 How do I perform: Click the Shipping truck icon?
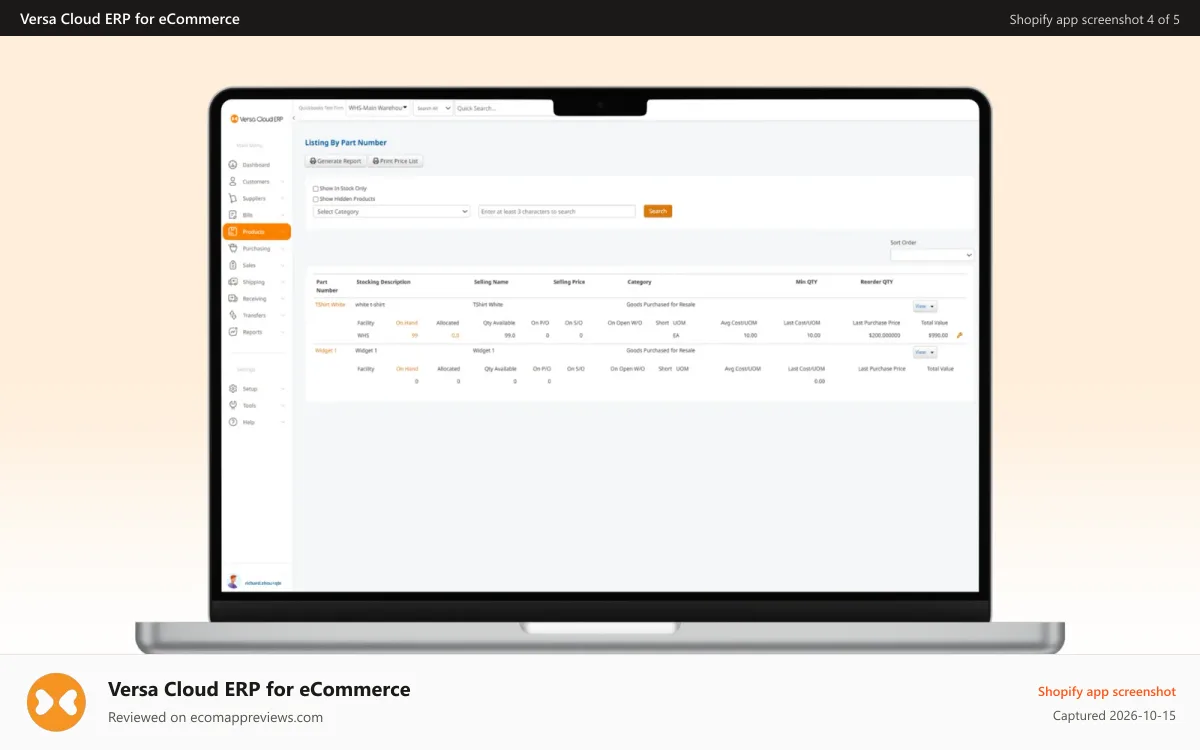coord(233,282)
